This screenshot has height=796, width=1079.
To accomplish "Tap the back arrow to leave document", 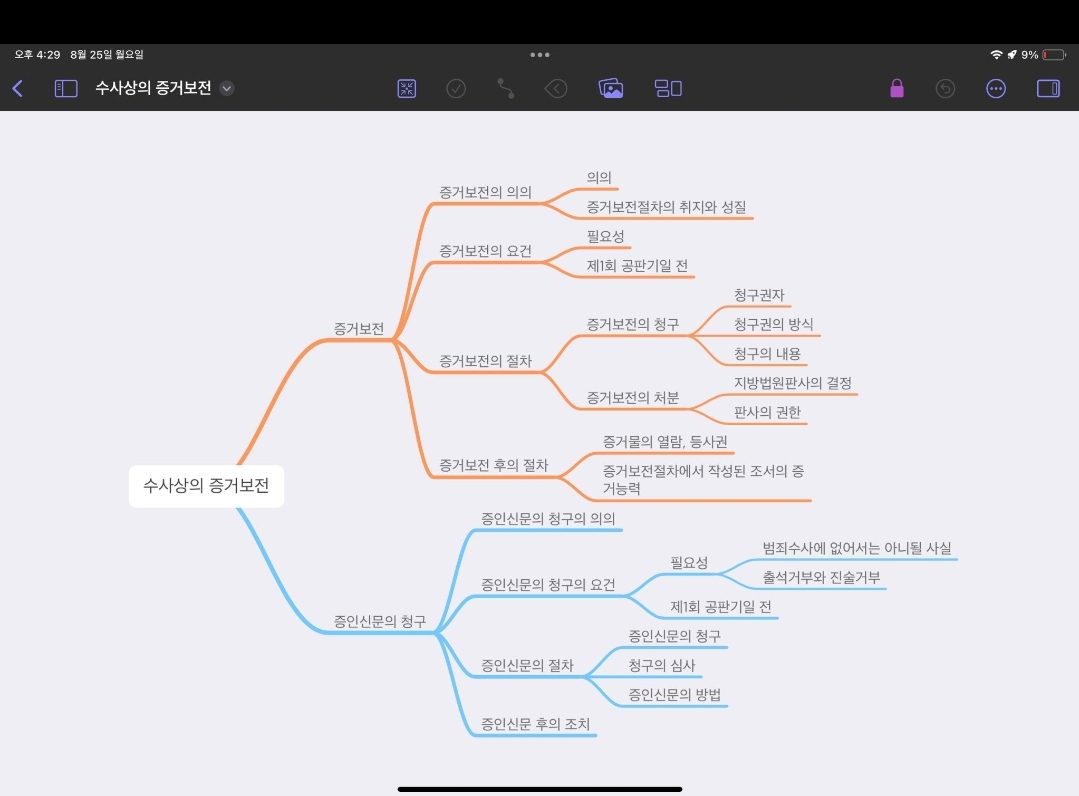I will [18, 89].
